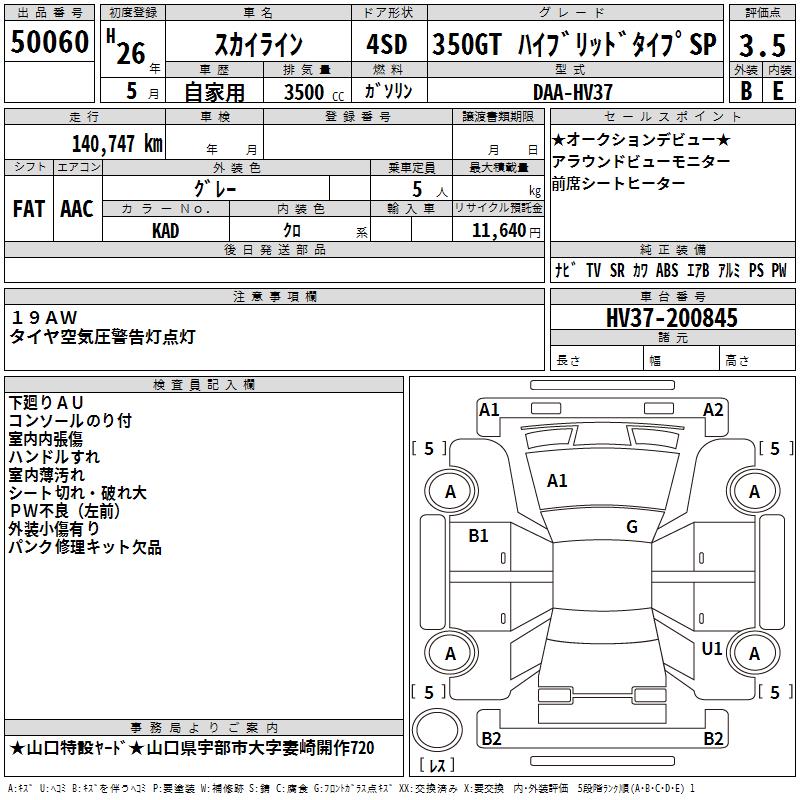Click SR in the equipment list
The height and width of the screenshot is (800, 800).
point(617,270)
